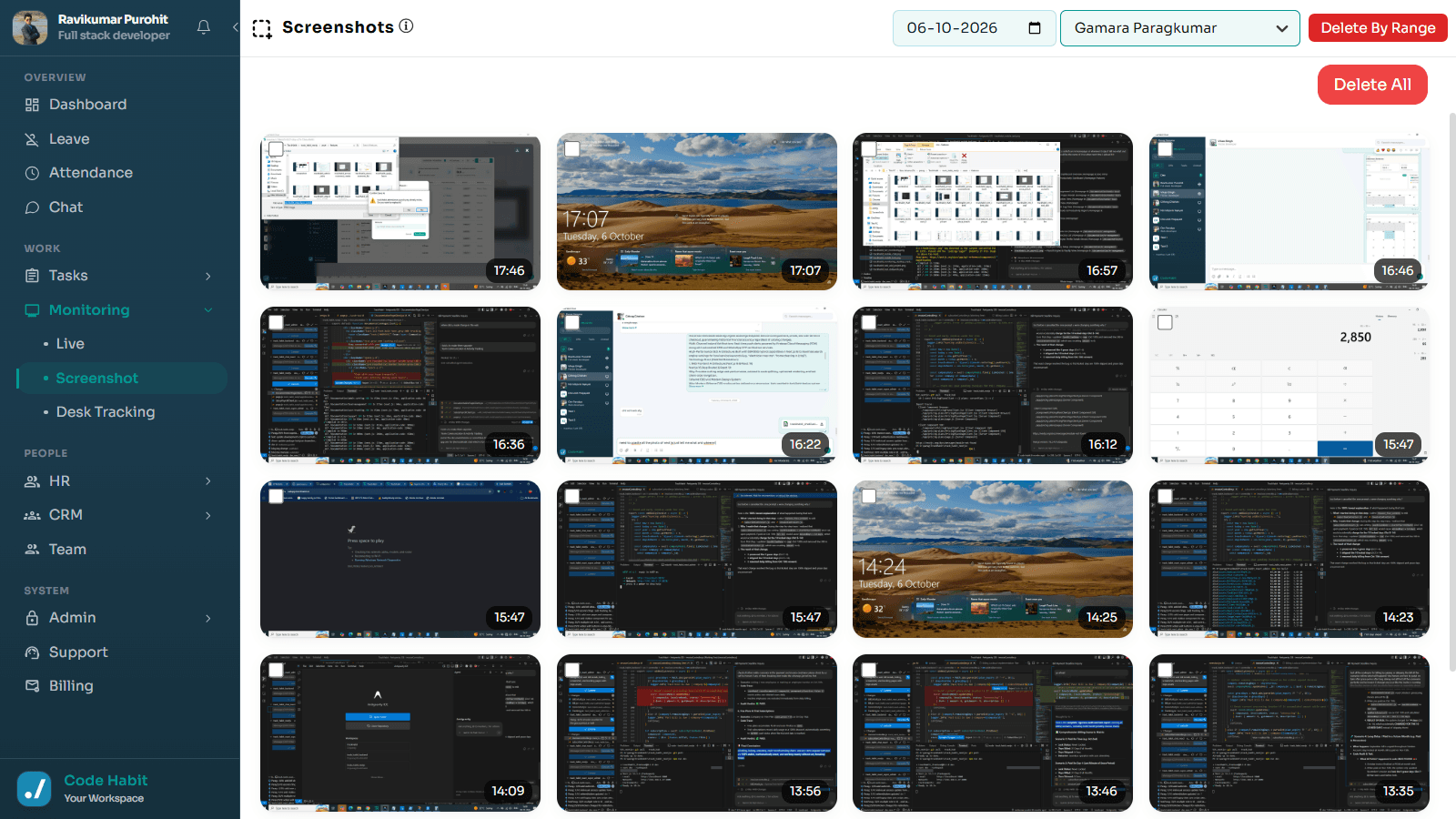Open the 13:56 screenshot thumbnail
Viewport: 1456px width, 819px height.
coord(697,733)
